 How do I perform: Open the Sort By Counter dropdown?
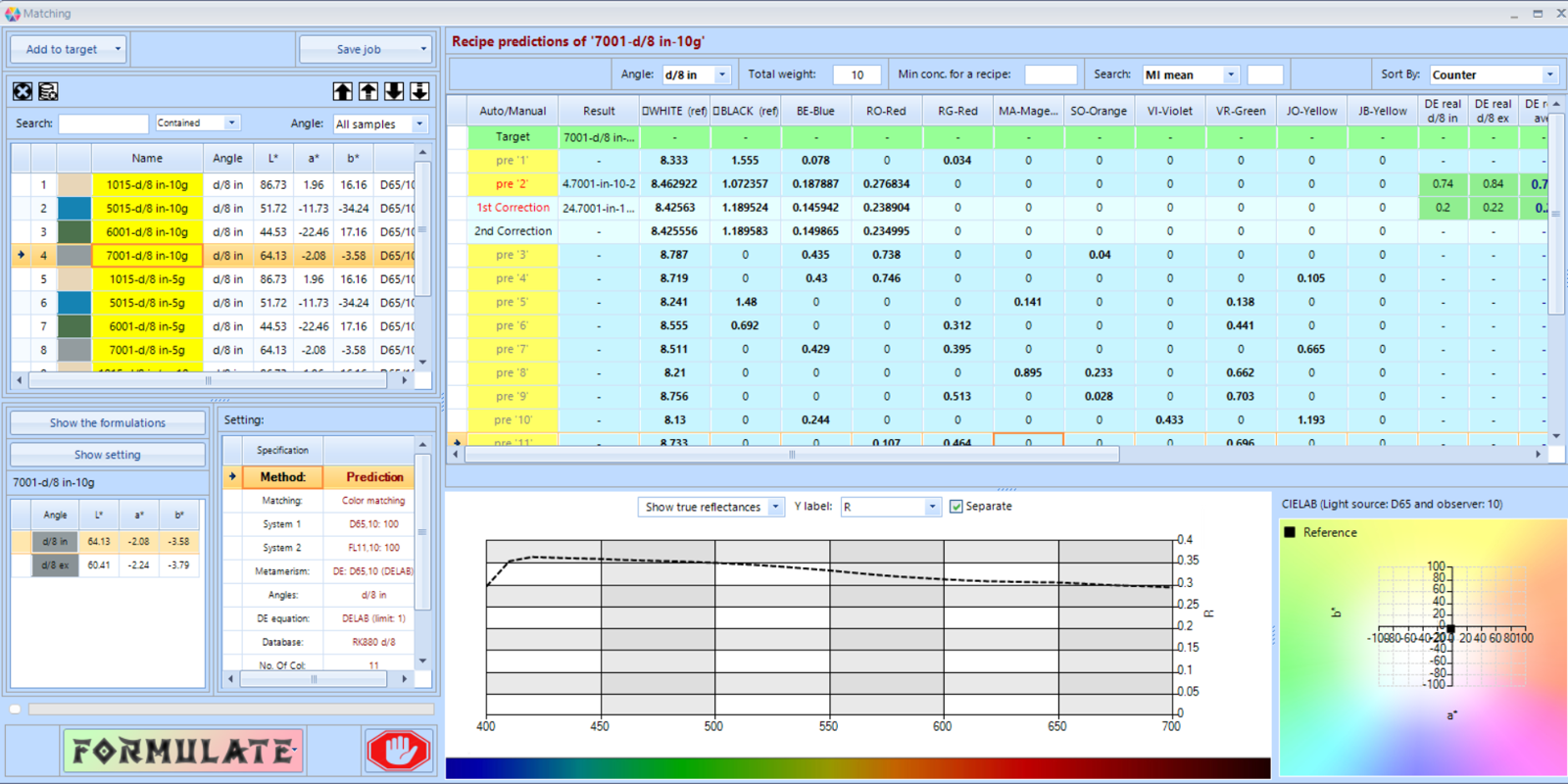pyautogui.click(x=1549, y=74)
